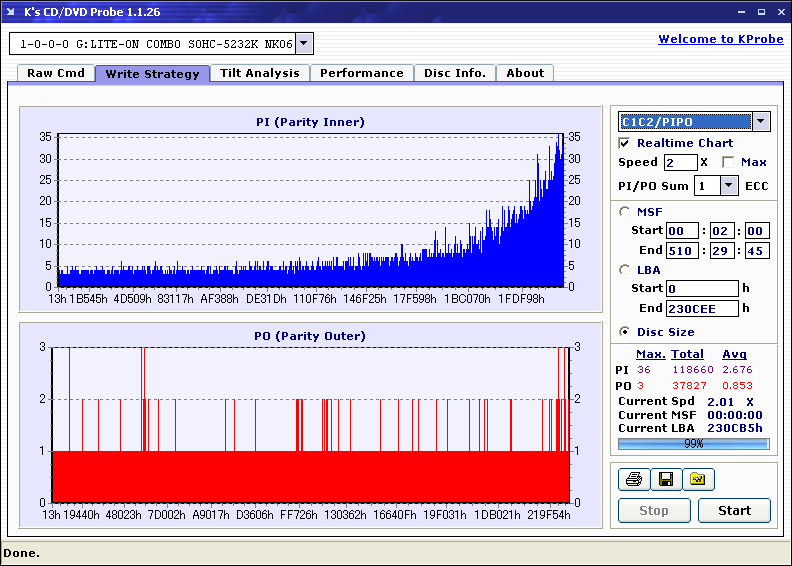Select the MSF radio button
This screenshot has width=792, height=566.
coord(625,211)
